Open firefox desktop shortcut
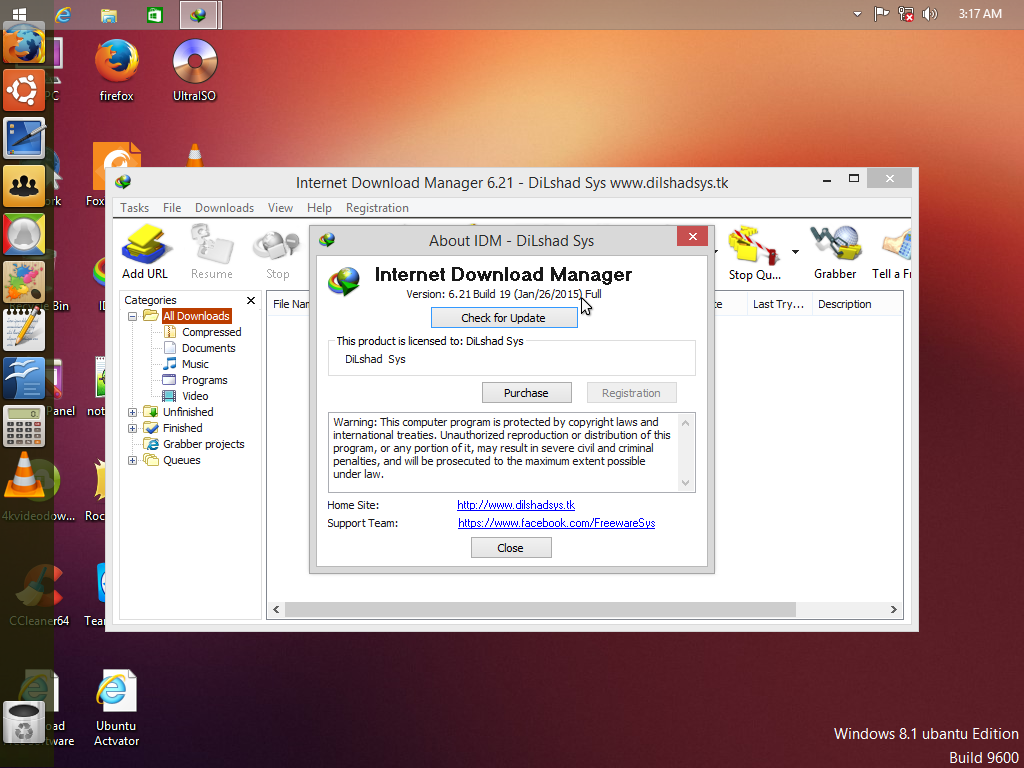This screenshot has width=1024, height=768. [116, 71]
